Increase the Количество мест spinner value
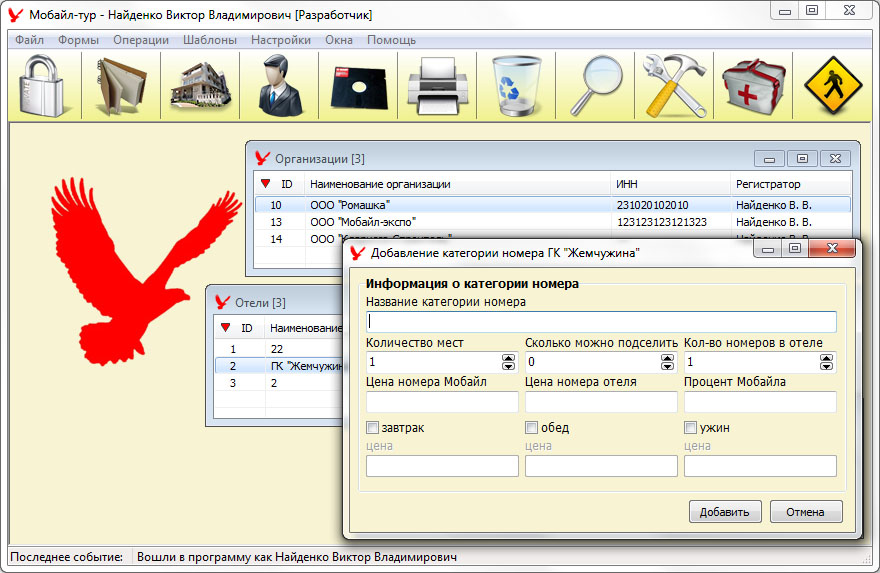The height and width of the screenshot is (573, 880). pyautogui.click(x=509, y=357)
